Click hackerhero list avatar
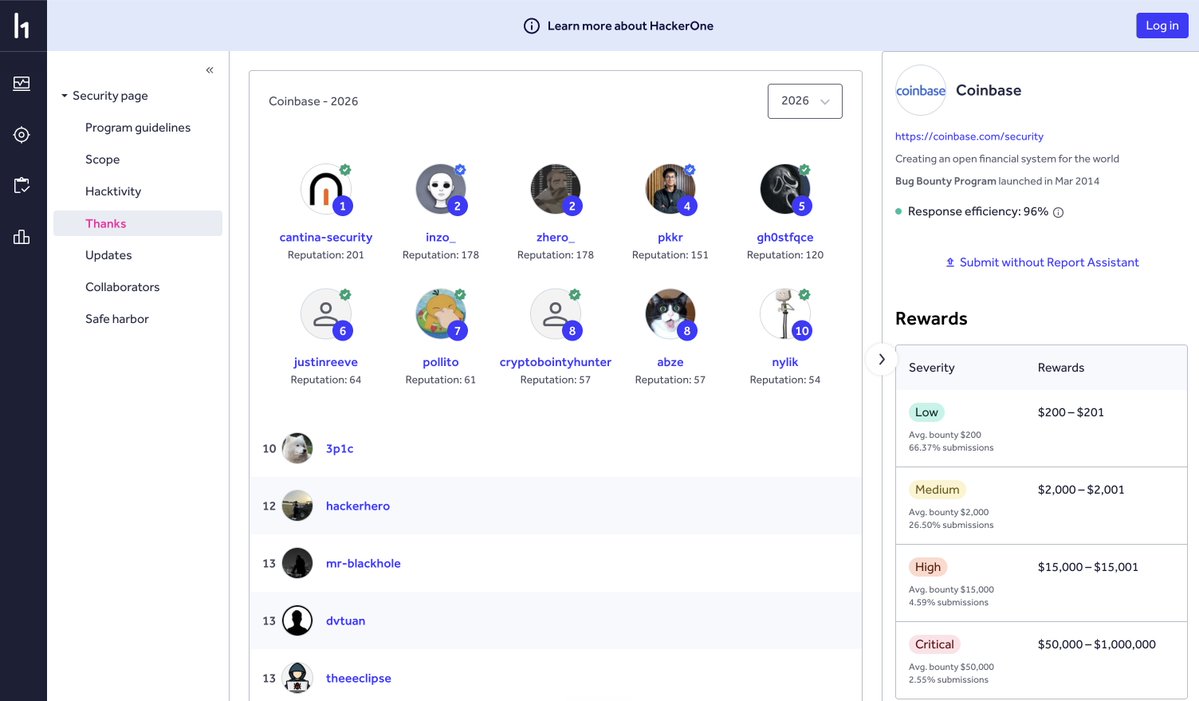Image resolution: width=1199 pixels, height=701 pixels. coord(297,506)
